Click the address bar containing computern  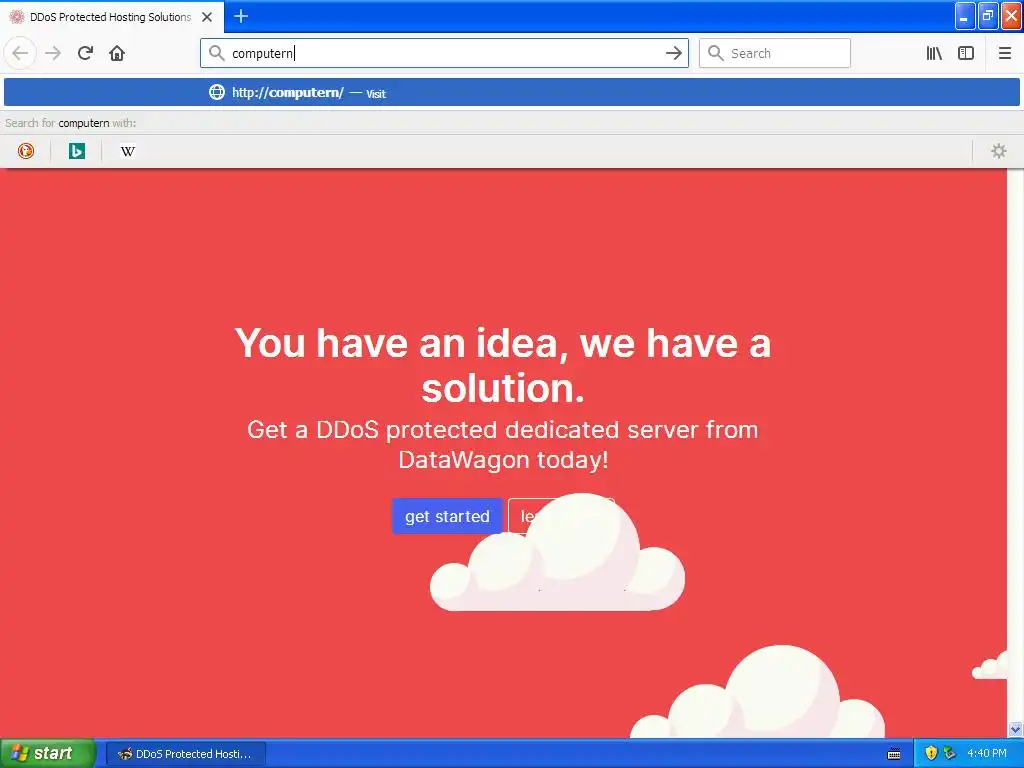444,53
